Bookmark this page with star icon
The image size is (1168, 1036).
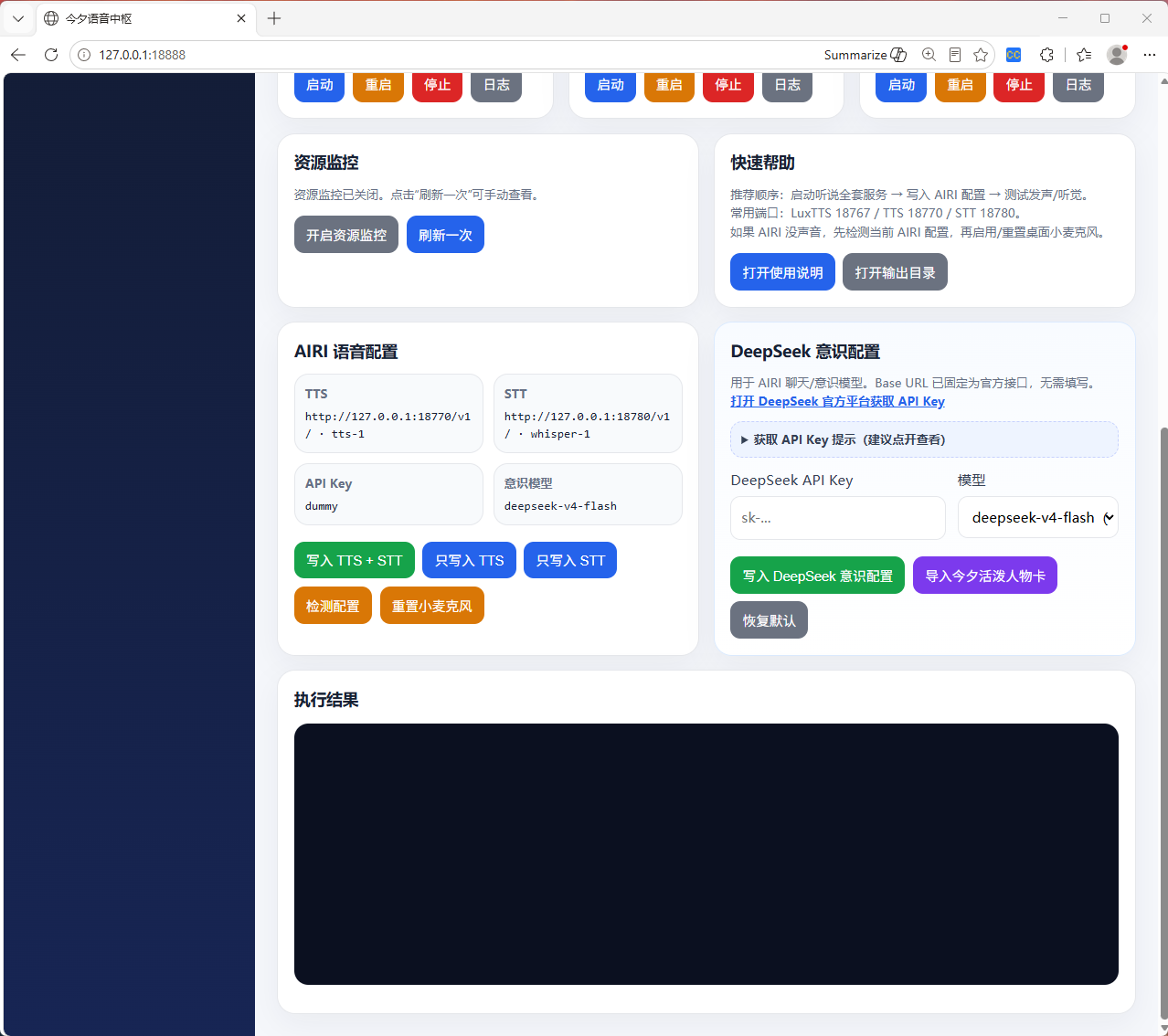click(981, 55)
